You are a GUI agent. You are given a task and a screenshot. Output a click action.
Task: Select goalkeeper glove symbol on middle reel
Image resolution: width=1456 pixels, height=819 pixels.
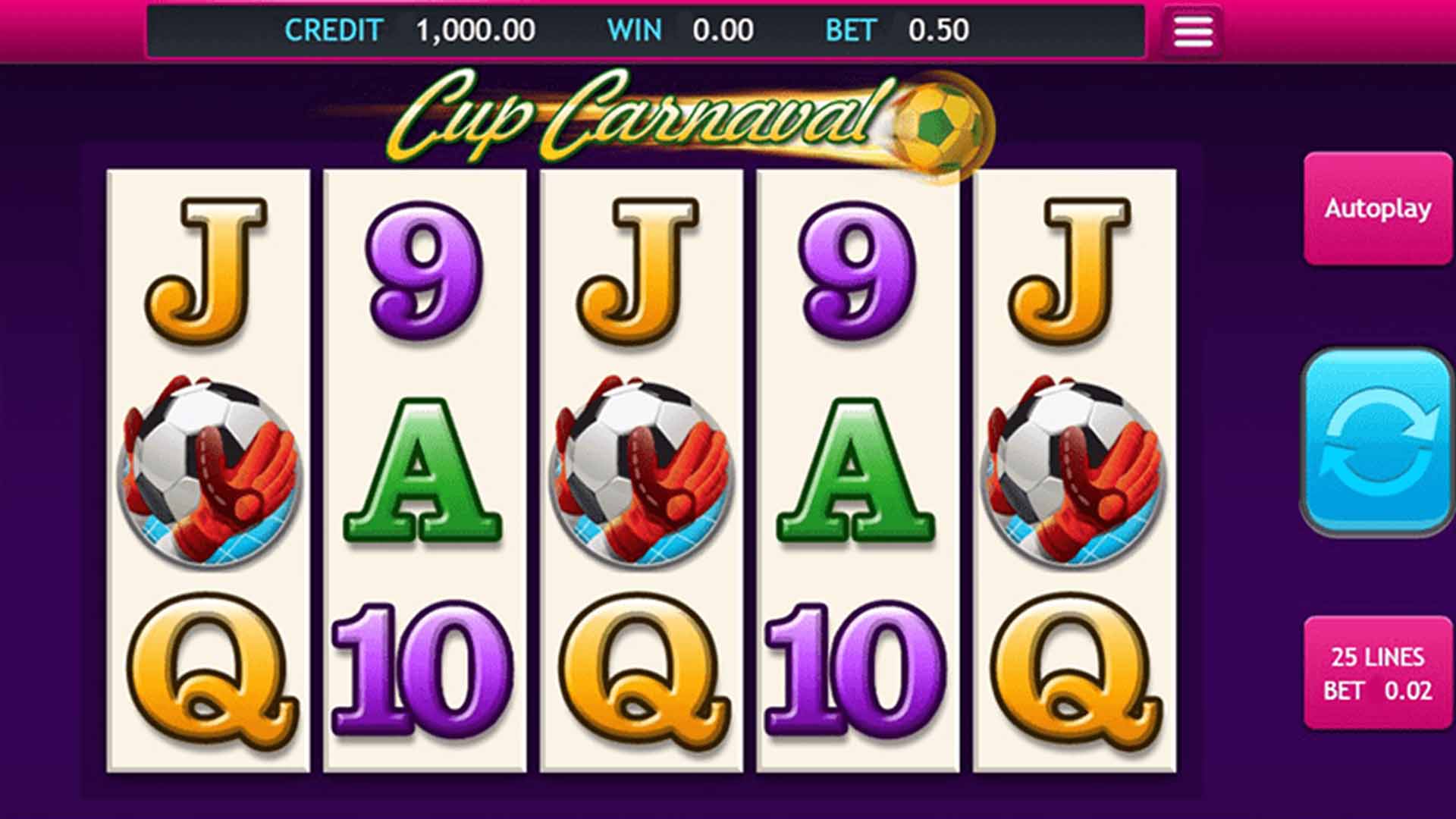tap(642, 470)
